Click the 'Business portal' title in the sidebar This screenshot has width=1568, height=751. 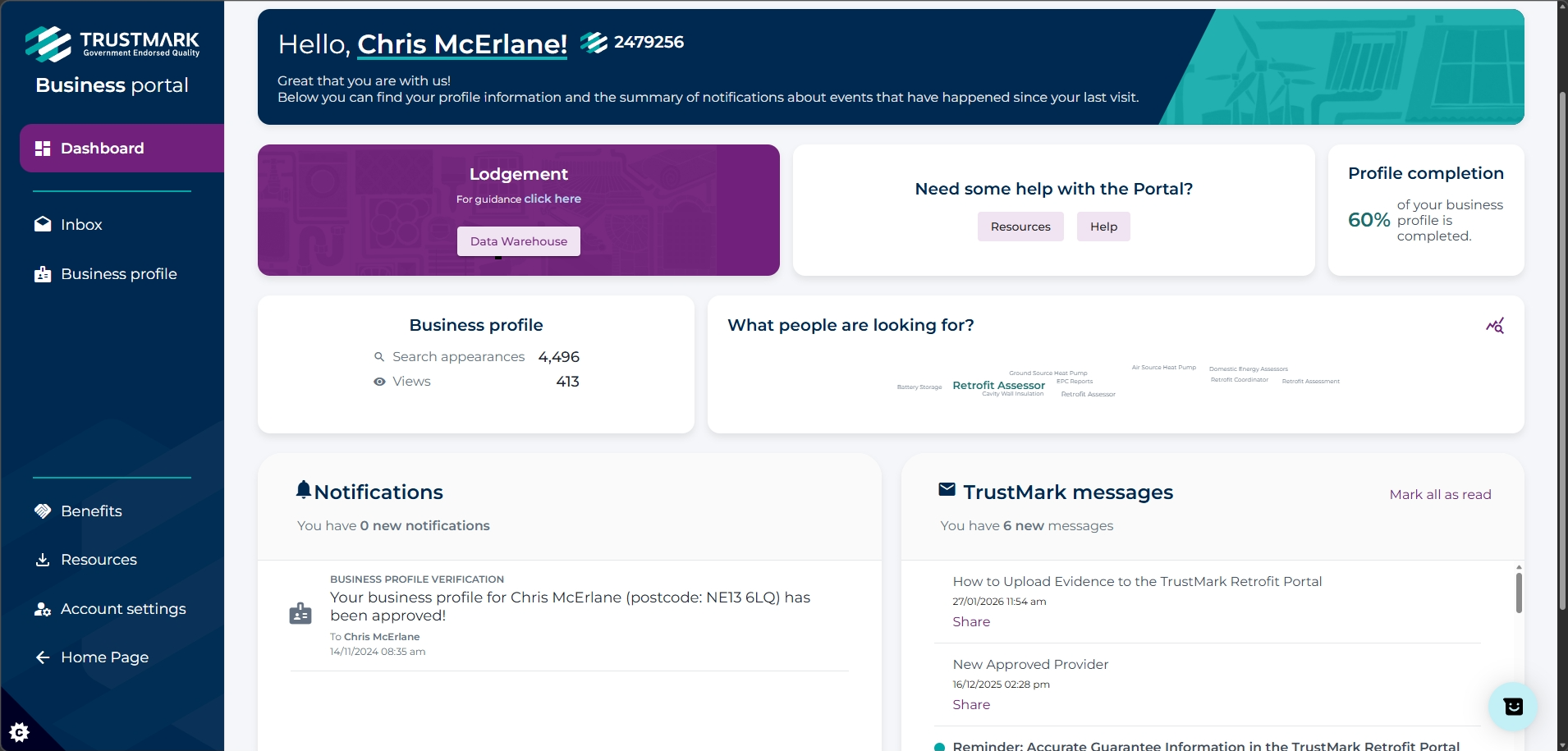[112, 85]
